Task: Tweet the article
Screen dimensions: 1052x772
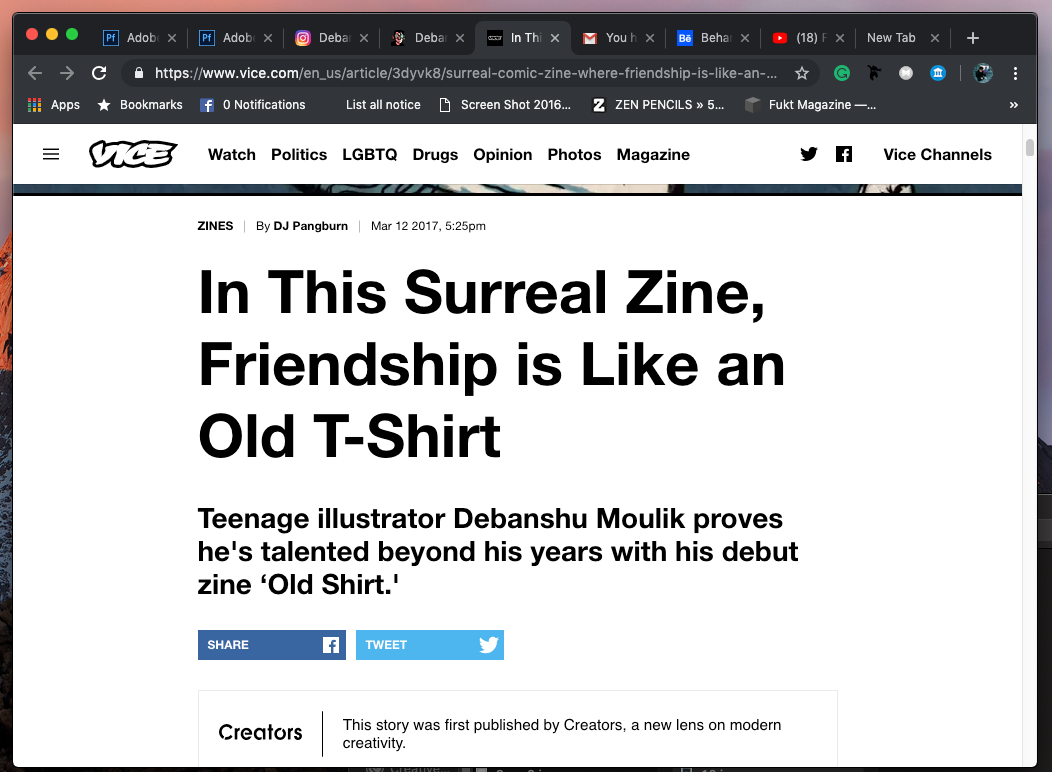Action: point(429,645)
